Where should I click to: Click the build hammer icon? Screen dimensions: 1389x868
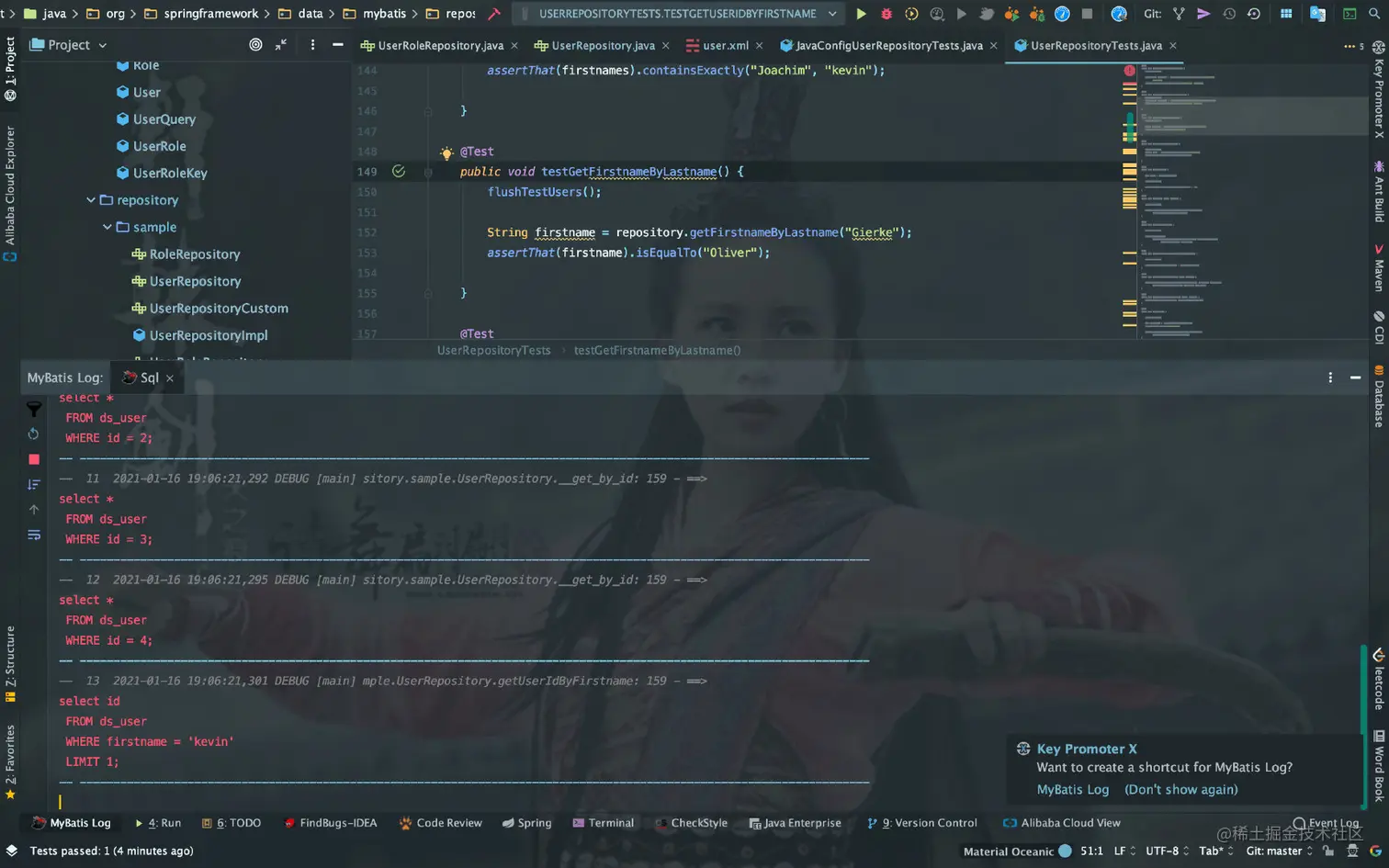[494, 14]
